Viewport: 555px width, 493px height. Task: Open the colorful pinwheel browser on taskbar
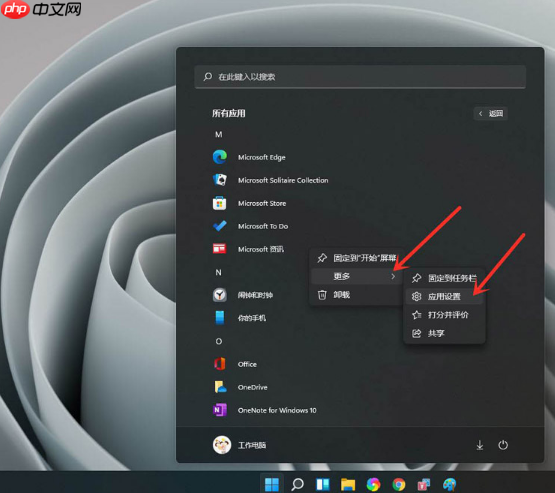(373, 484)
